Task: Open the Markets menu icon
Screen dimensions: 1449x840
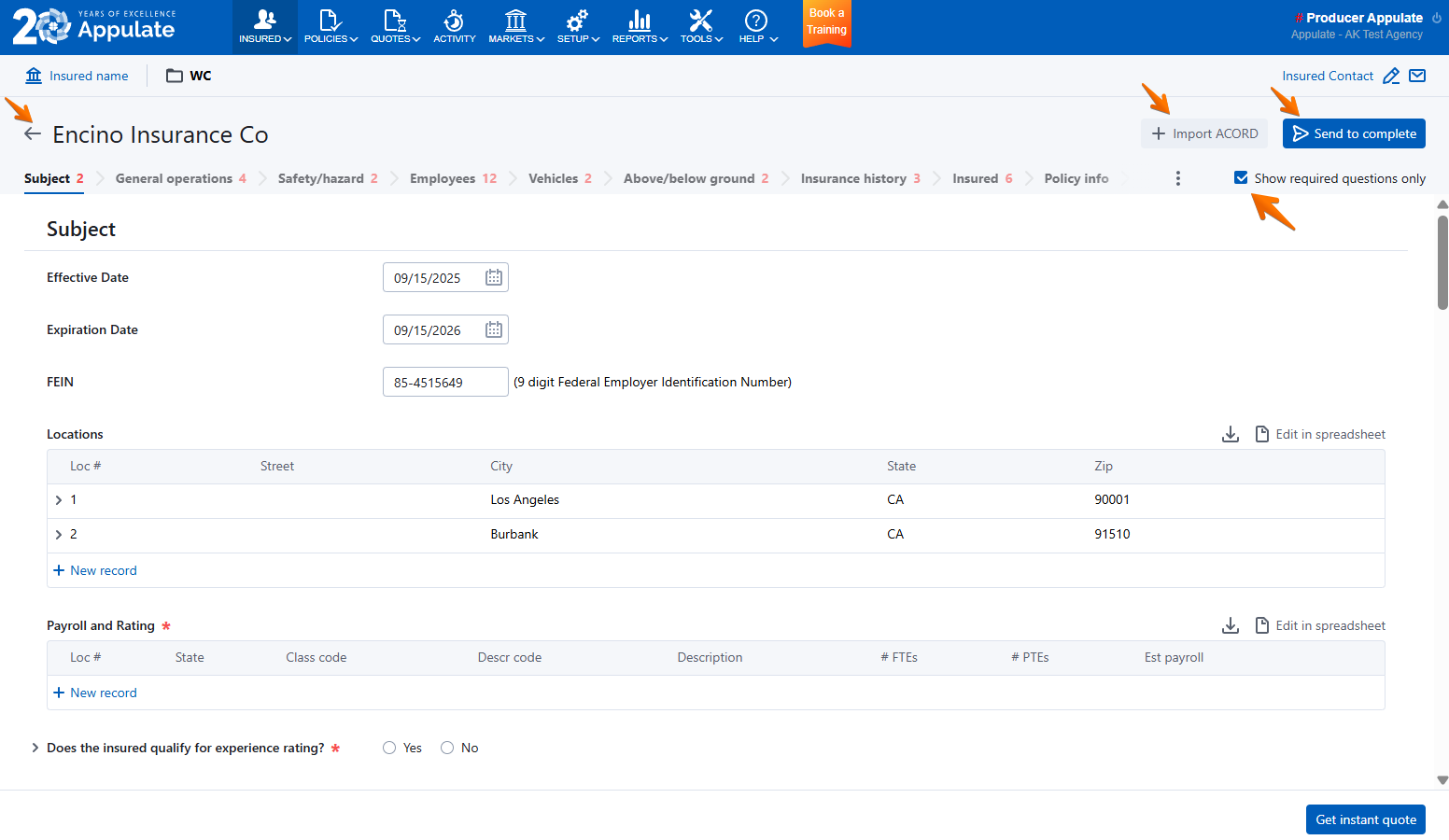Action: (515, 26)
